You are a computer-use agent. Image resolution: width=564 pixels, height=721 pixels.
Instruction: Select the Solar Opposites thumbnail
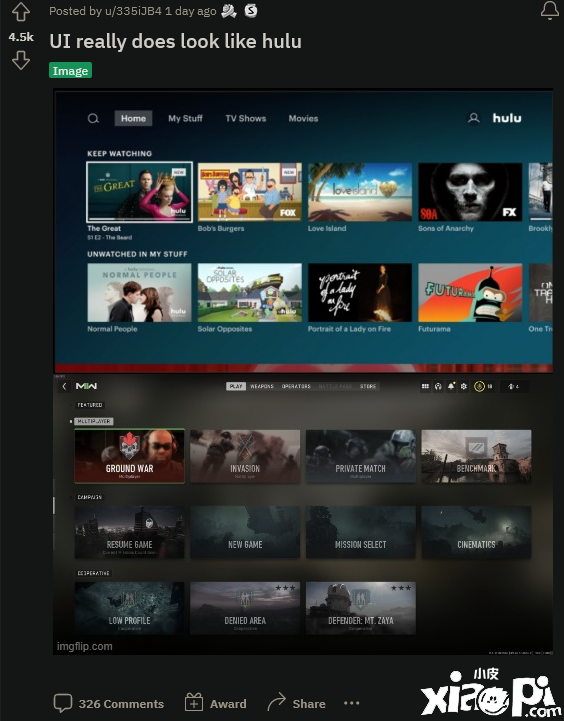pos(250,292)
